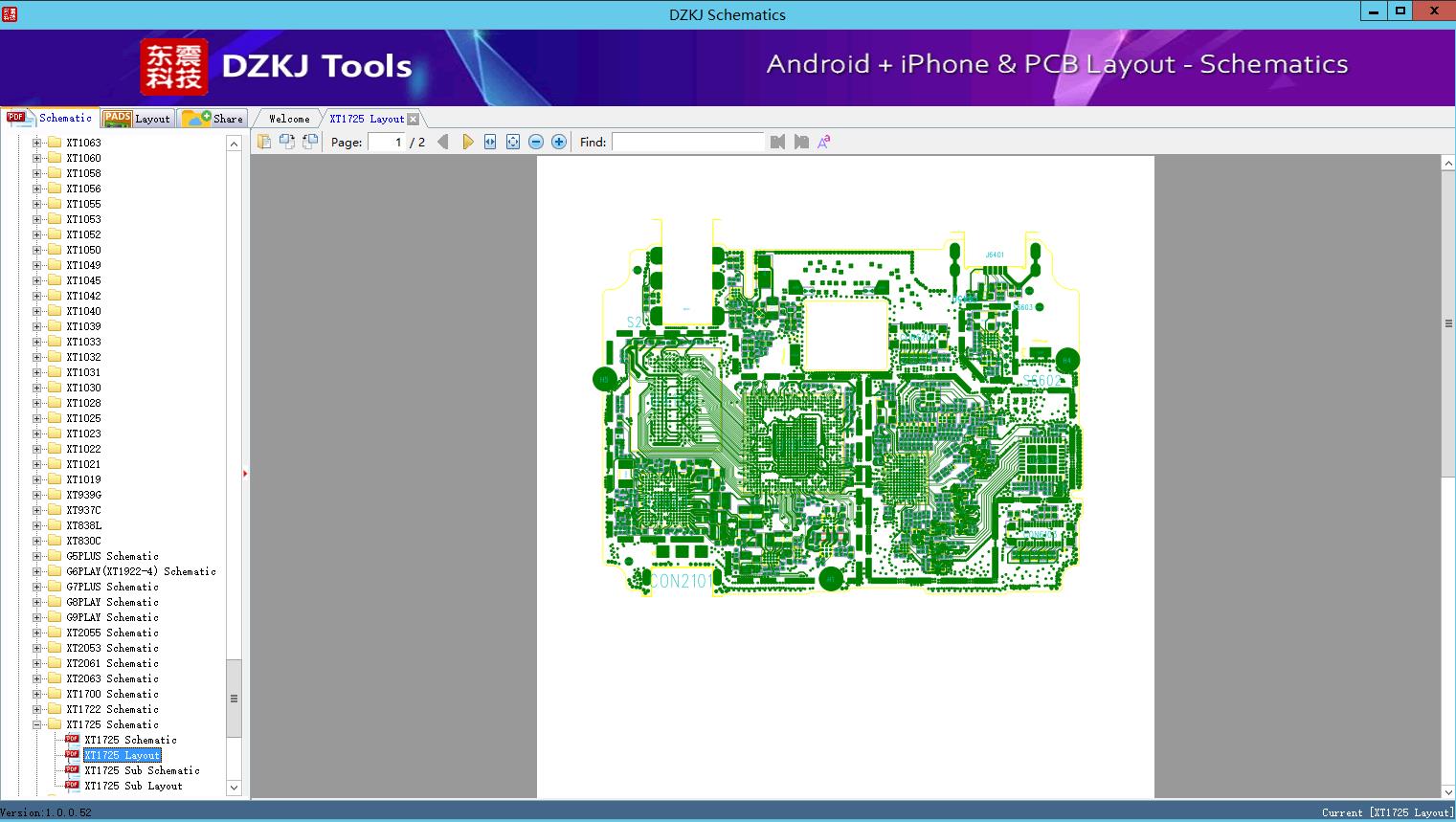Open the XT1725 Schematic PDF file
1456x822 pixels.
pyautogui.click(x=130, y=740)
